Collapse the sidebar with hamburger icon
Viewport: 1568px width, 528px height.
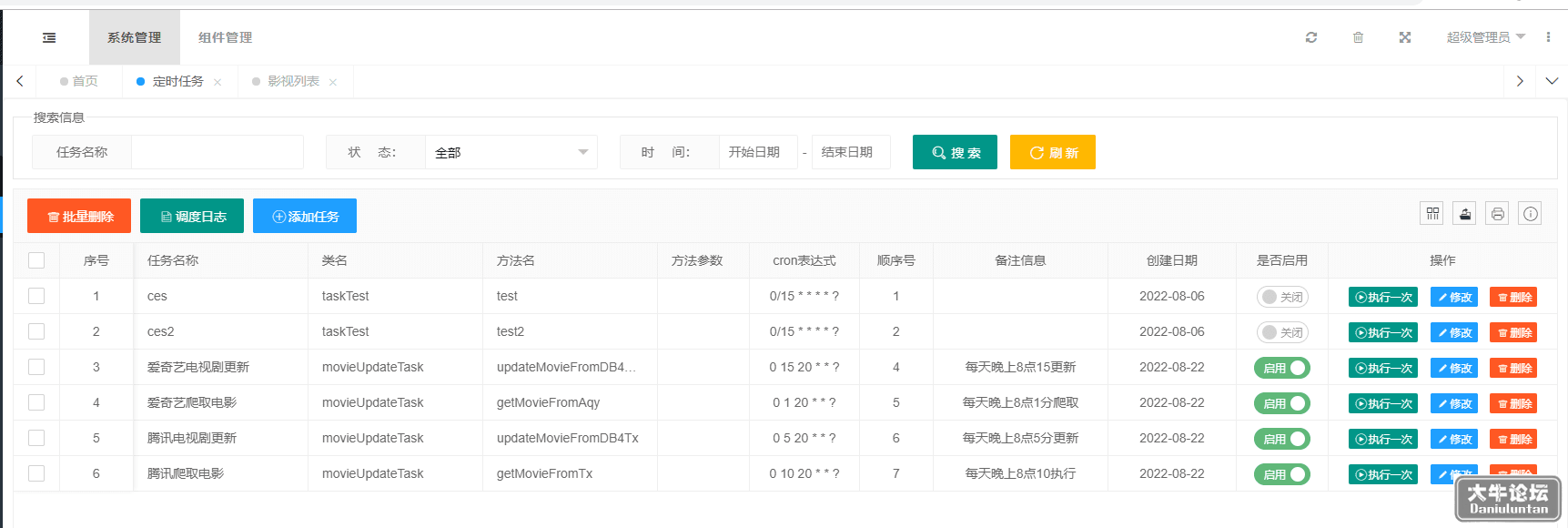(49, 37)
